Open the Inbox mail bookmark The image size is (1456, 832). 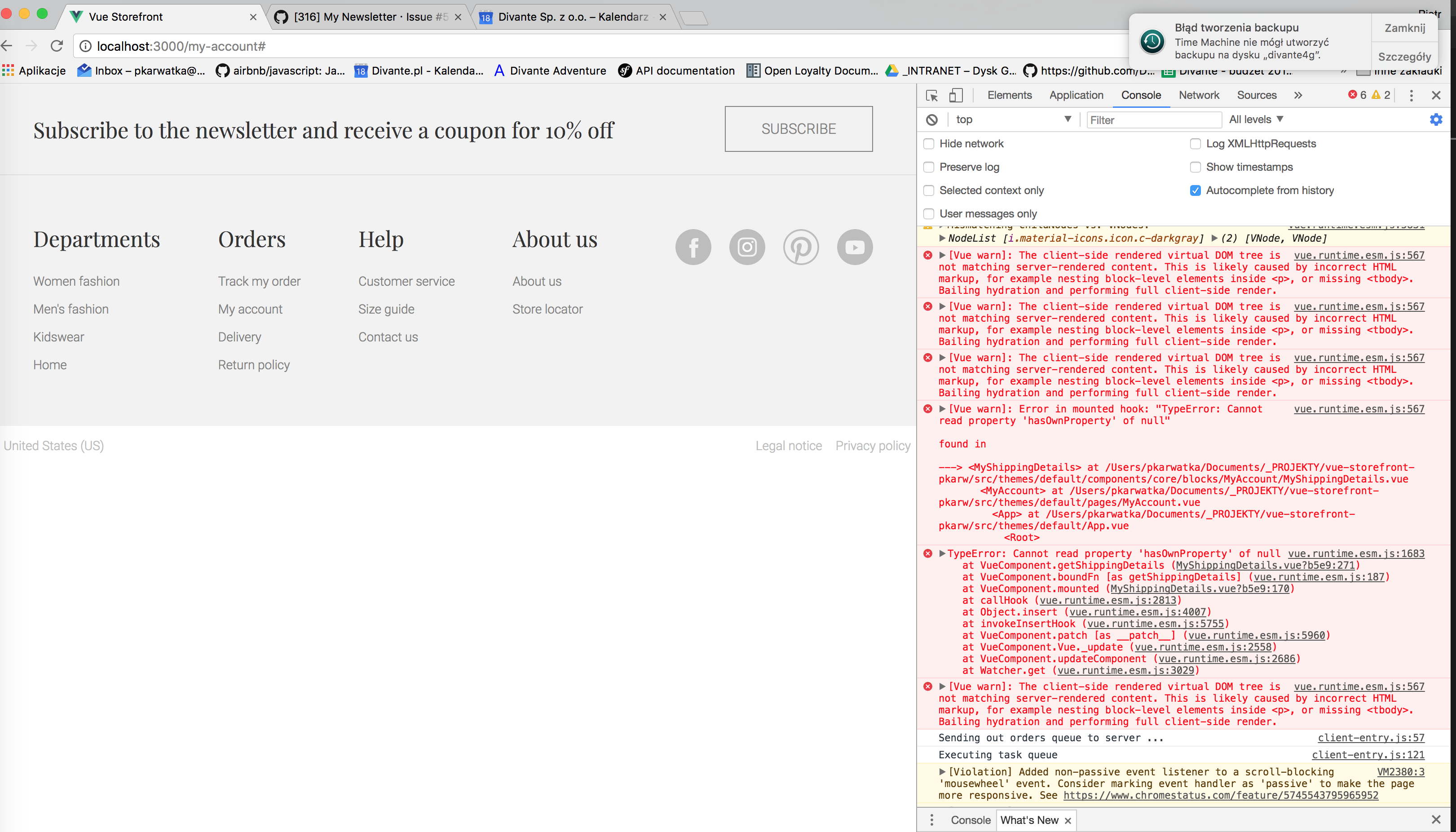point(141,70)
